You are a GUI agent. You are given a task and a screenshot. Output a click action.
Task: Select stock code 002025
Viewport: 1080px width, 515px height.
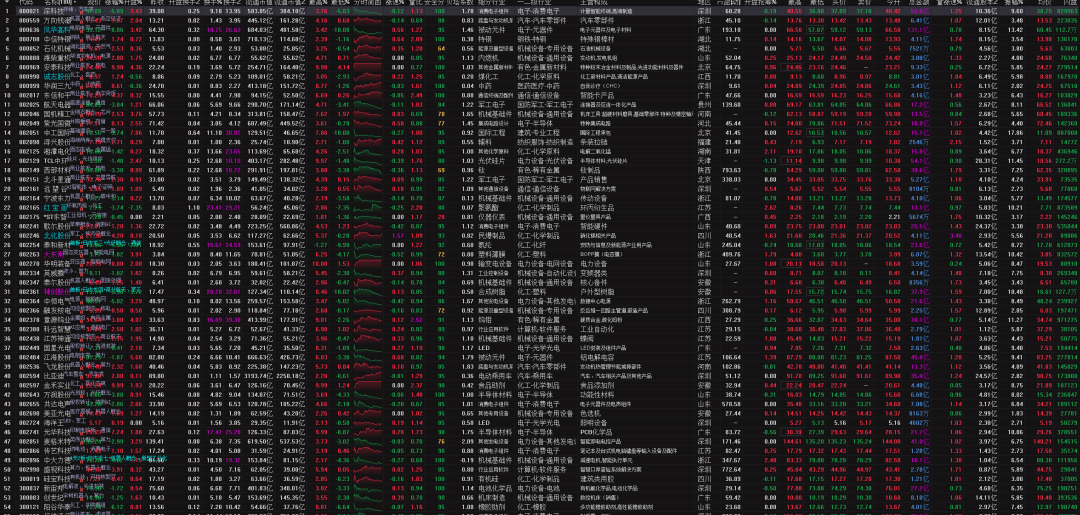29,103
